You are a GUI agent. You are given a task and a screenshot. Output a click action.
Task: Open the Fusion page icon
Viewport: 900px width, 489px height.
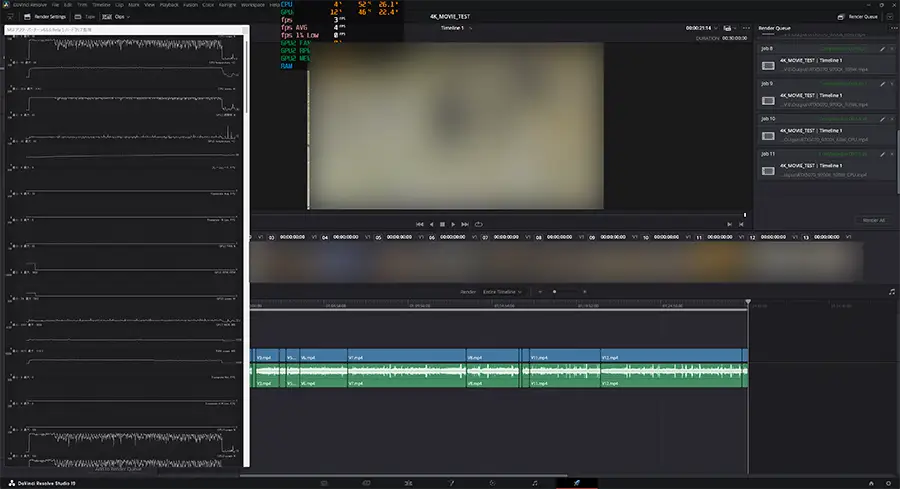[x=451, y=483]
